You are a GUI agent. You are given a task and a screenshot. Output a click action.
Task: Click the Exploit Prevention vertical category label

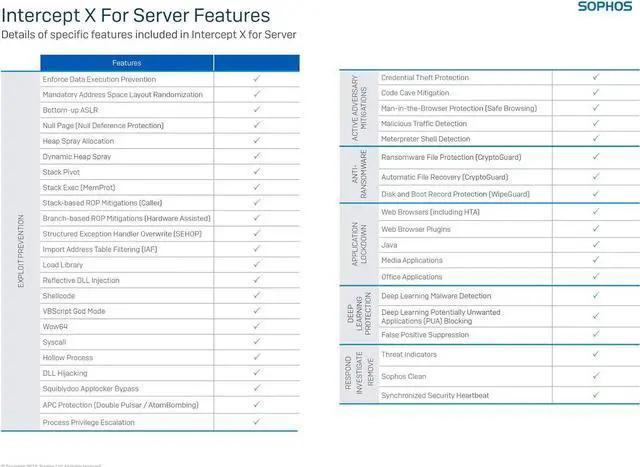(20, 250)
